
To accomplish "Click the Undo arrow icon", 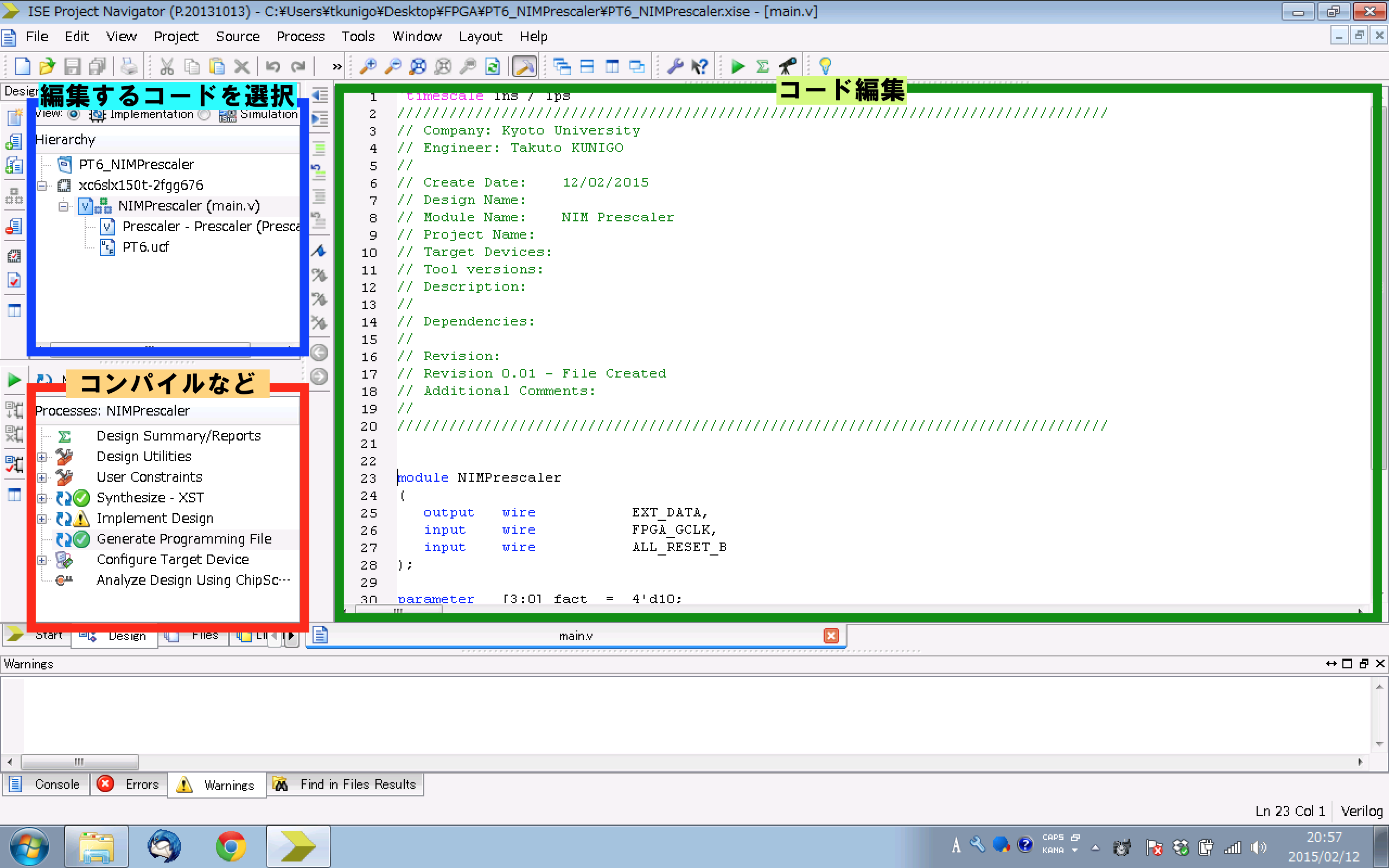I will tap(272, 67).
